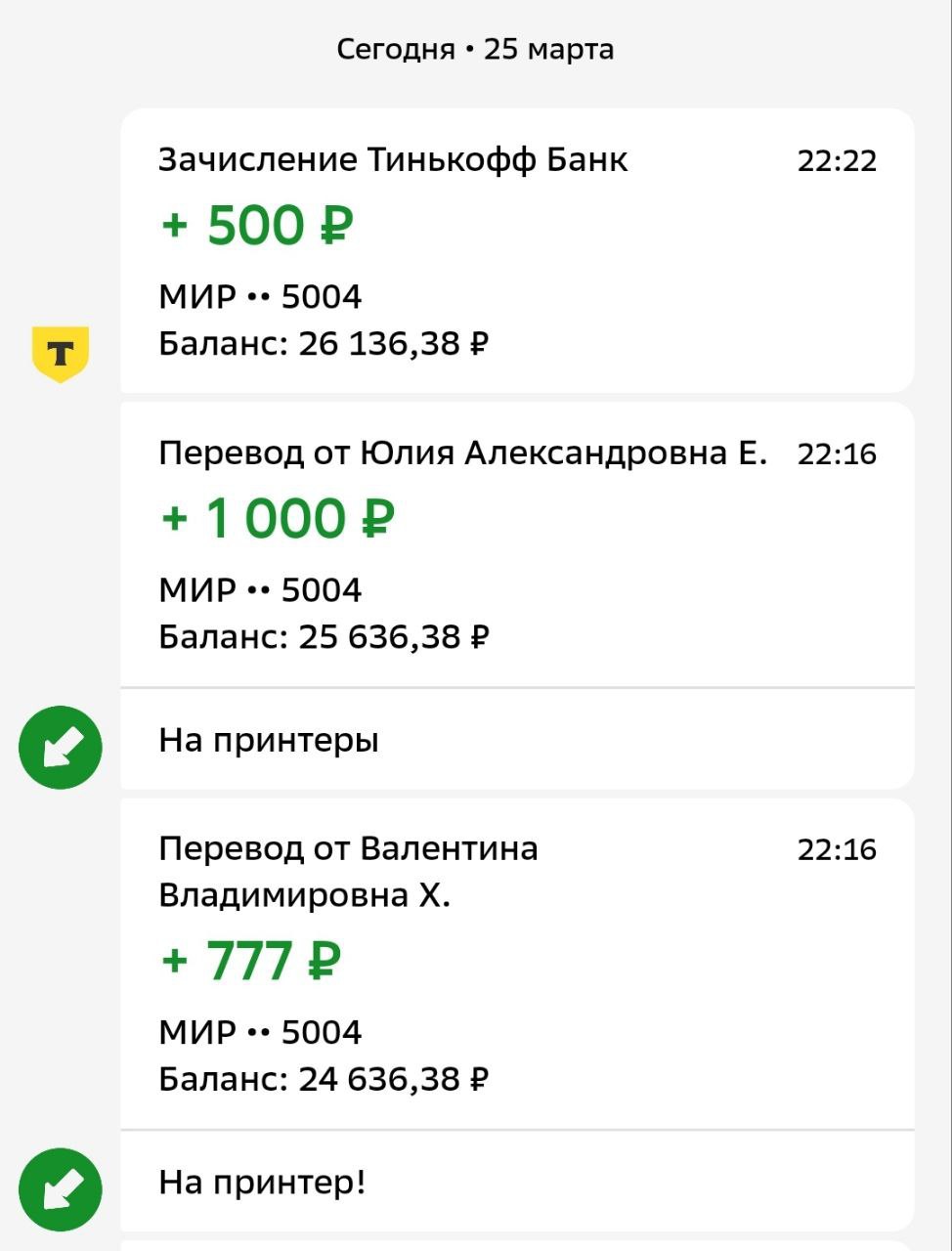
Task: Tap the yellow Tinkoff bank shield icon
Action: pos(61,354)
